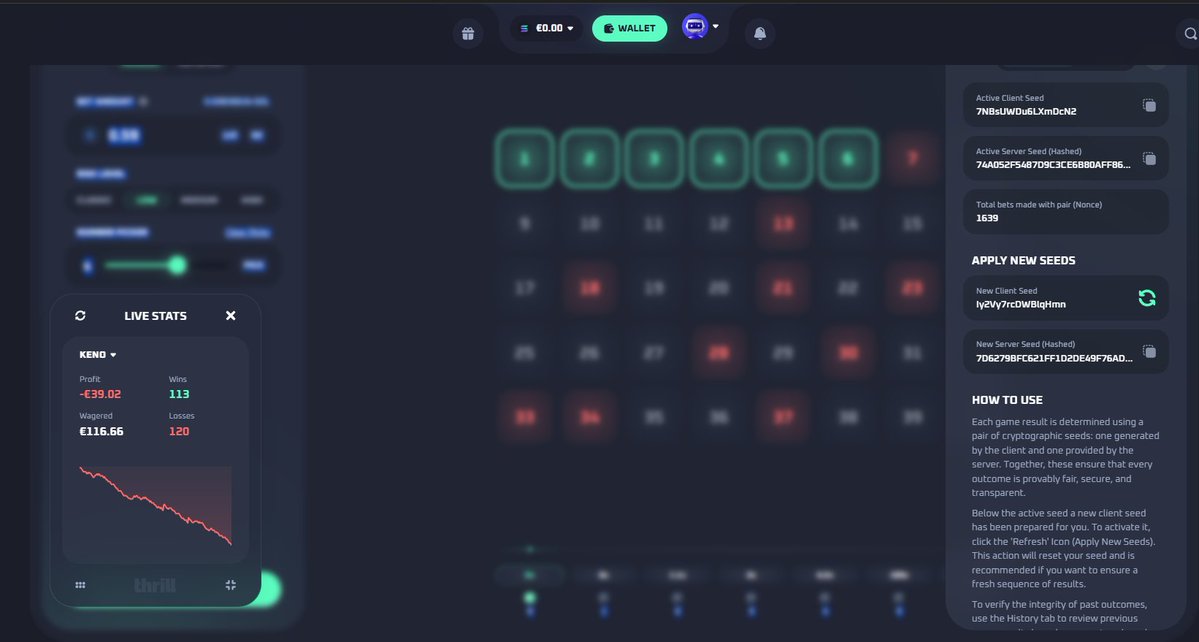Image resolution: width=1199 pixels, height=642 pixels.
Task: Open the notifications bell
Action: (x=760, y=34)
